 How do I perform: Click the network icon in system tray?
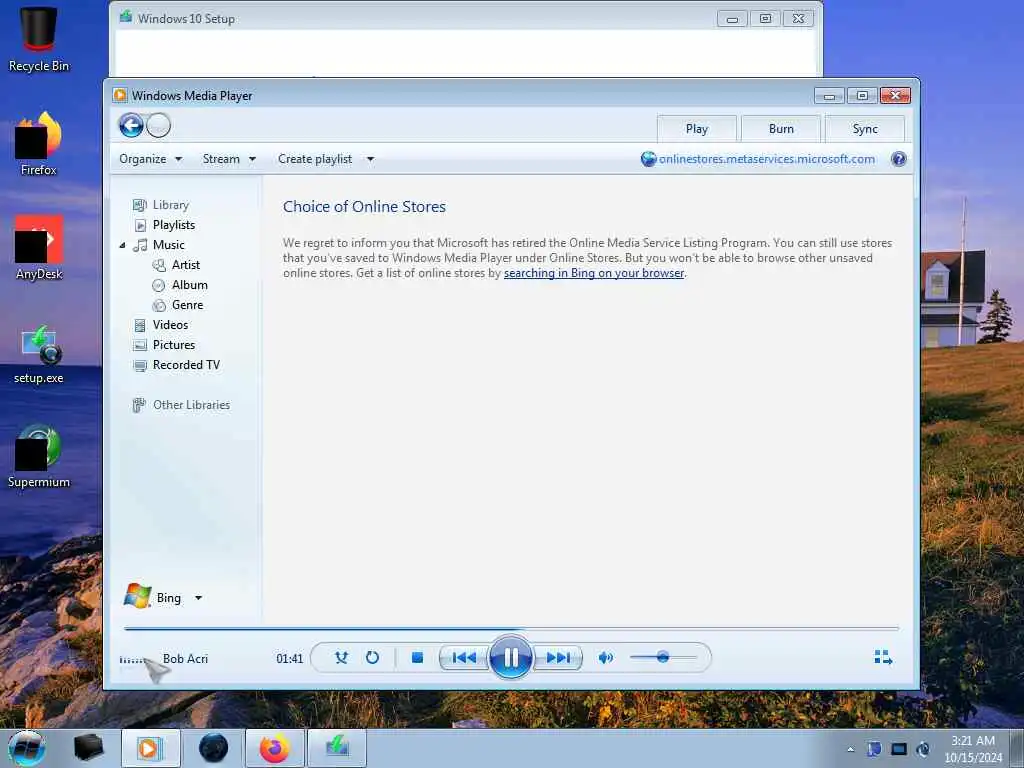click(899, 749)
